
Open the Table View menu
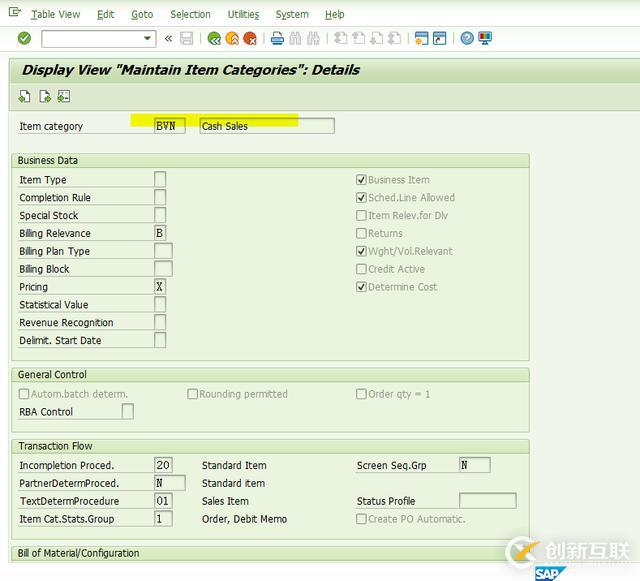click(x=56, y=15)
